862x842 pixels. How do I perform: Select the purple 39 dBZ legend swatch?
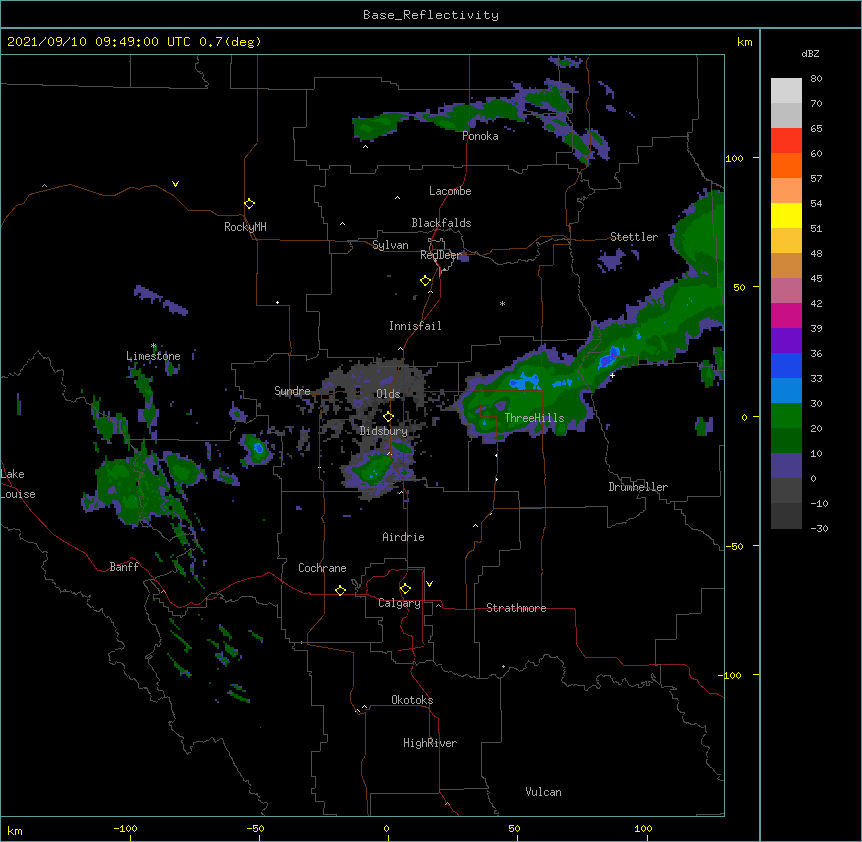786,341
